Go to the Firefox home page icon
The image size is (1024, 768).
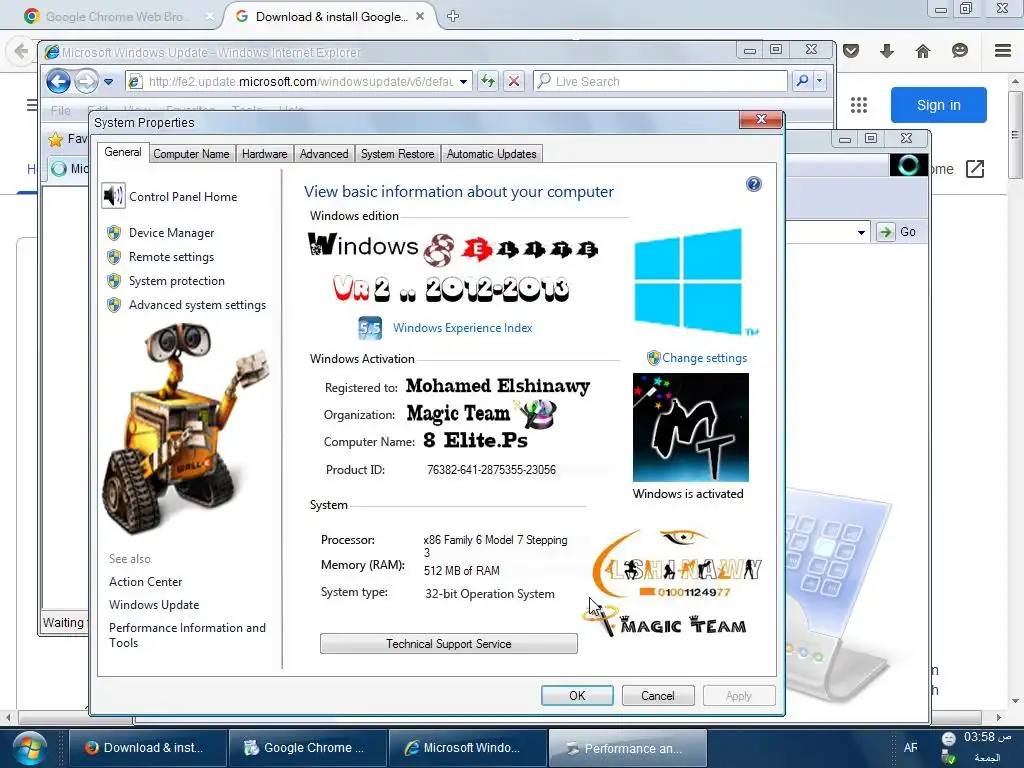point(923,51)
